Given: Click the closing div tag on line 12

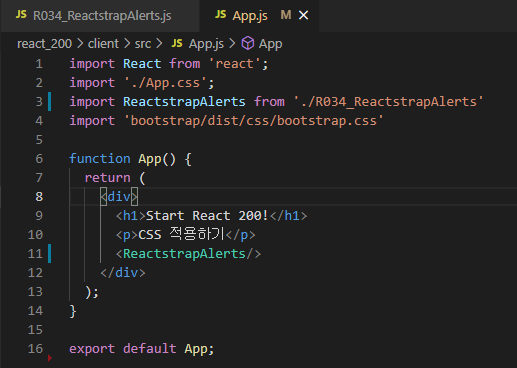Looking at the screenshot, I should point(123,273).
